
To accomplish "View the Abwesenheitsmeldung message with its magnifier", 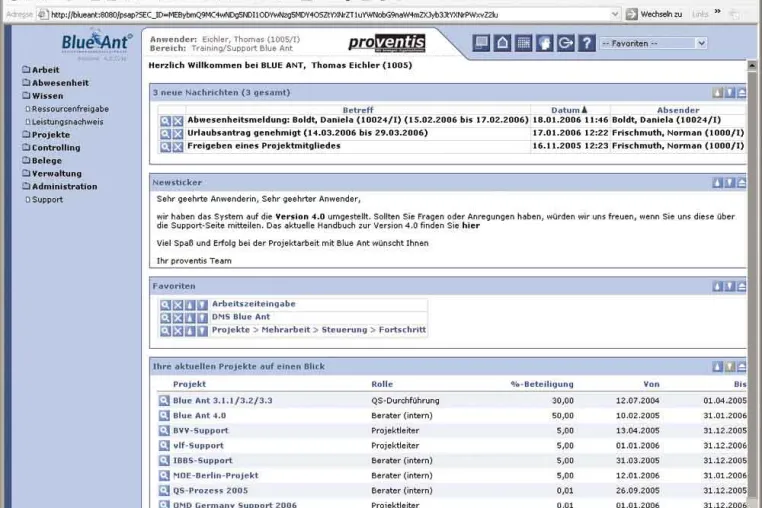I will click(165, 121).
